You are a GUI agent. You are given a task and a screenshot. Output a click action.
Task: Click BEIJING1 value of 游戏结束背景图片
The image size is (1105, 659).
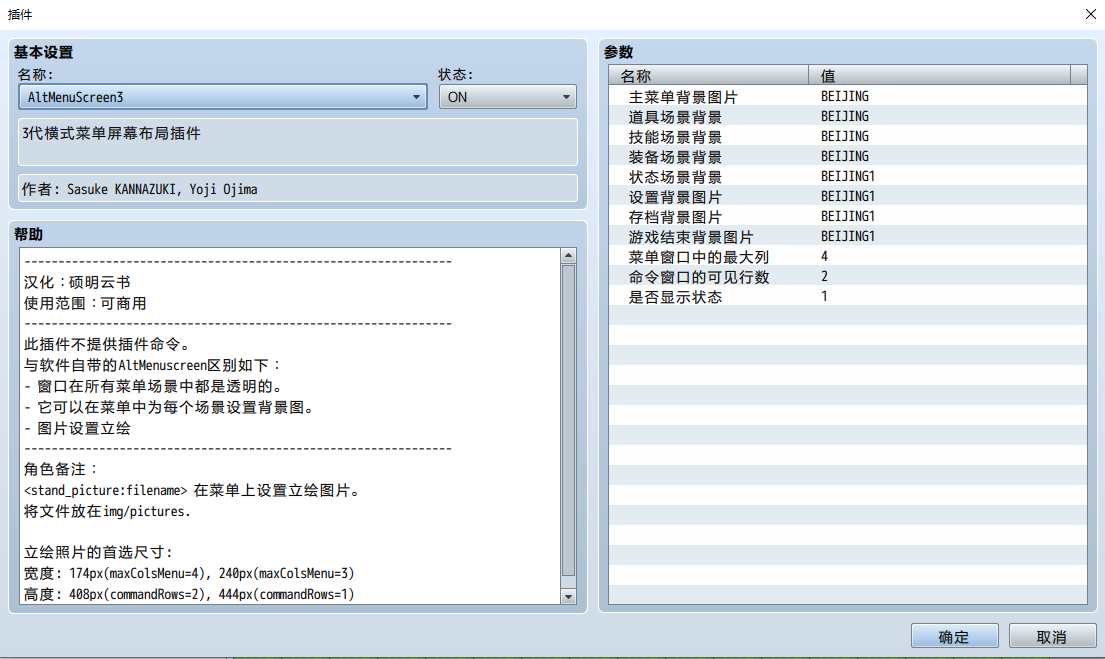point(848,237)
